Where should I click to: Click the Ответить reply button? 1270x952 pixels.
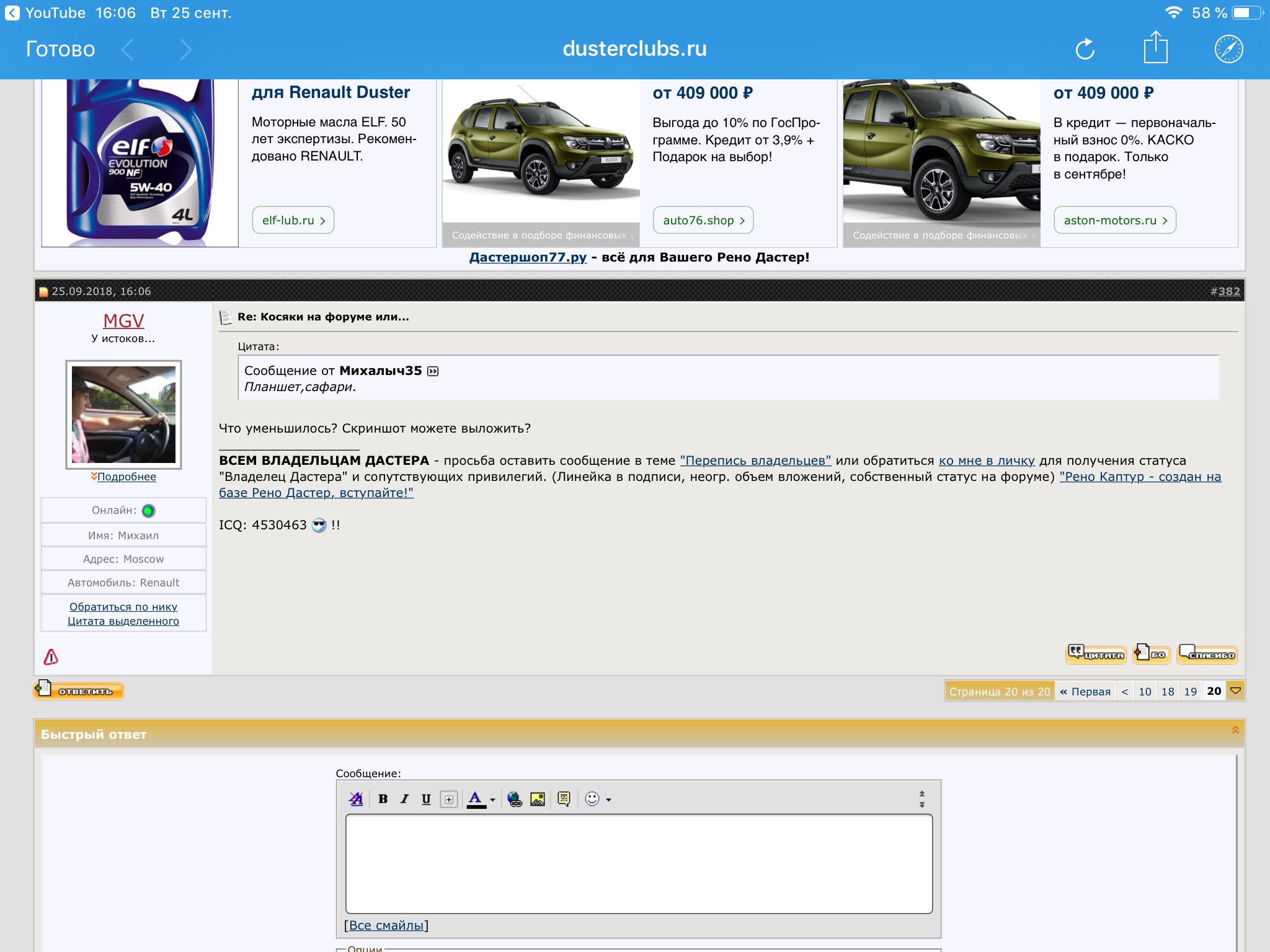[x=79, y=690]
